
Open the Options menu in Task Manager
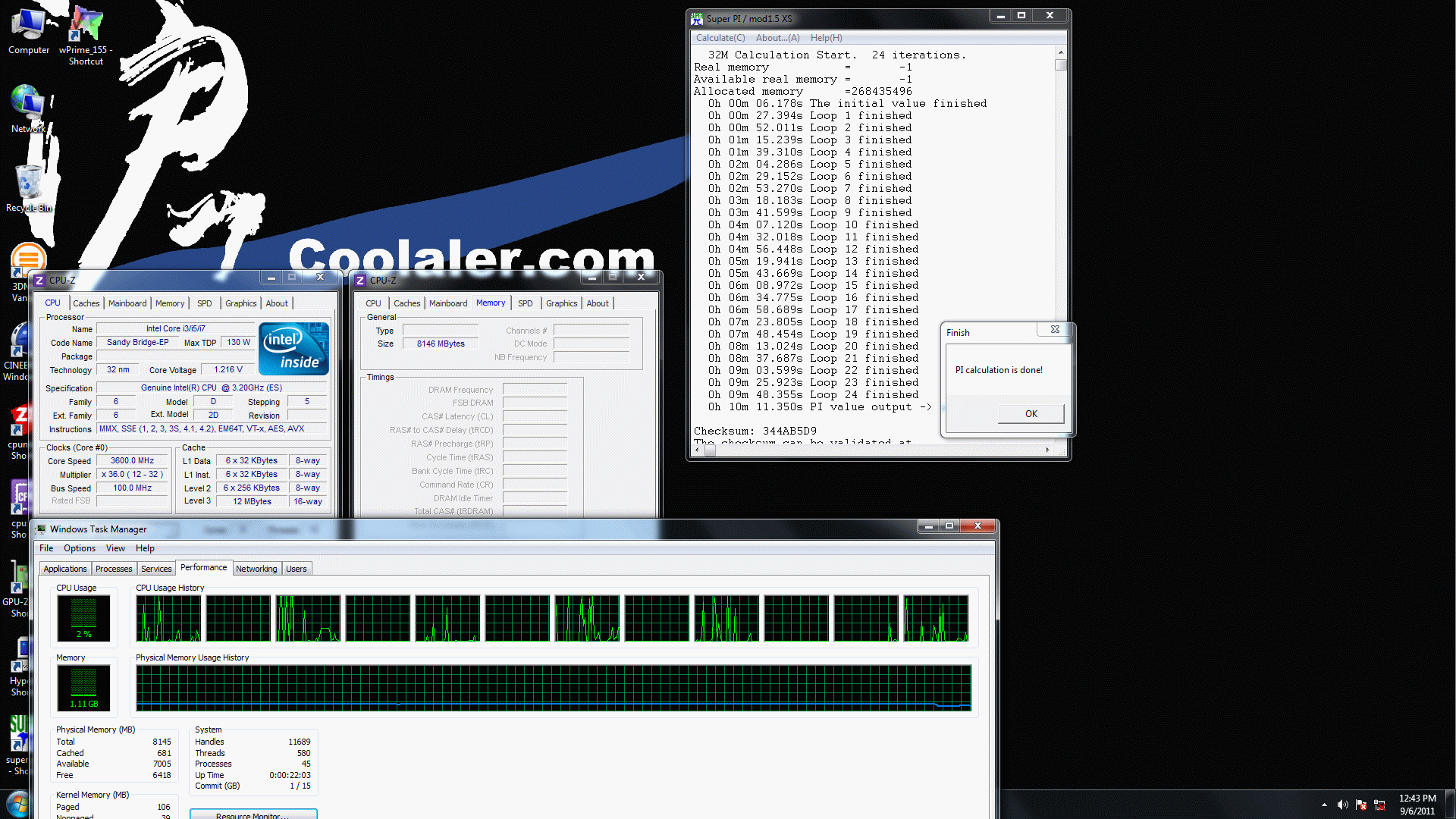pos(80,548)
